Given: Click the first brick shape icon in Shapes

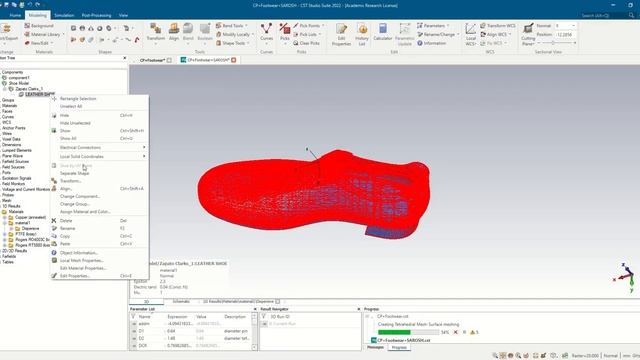Looking at the screenshot, I should click(x=73, y=29).
